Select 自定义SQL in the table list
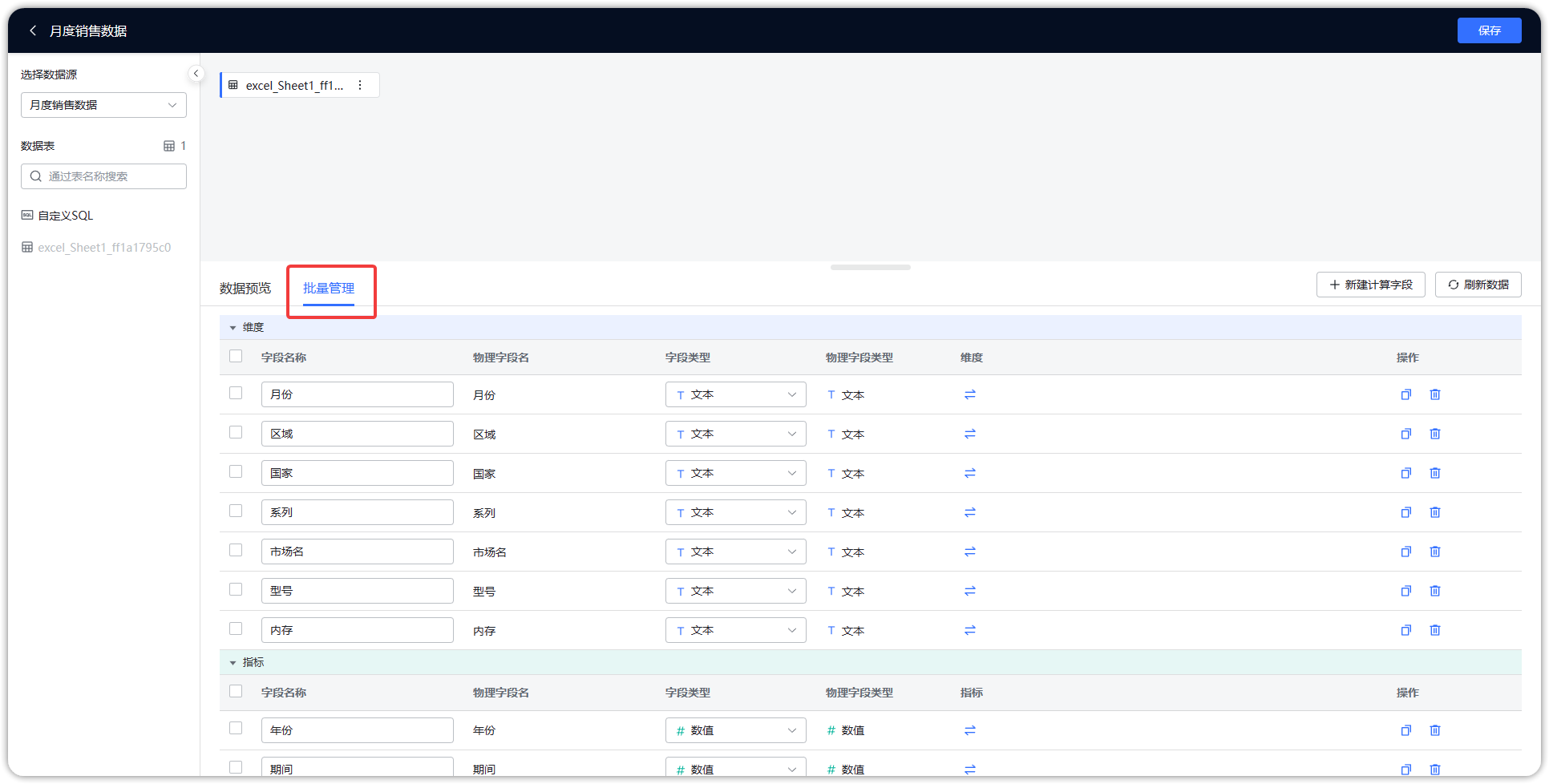The width and height of the screenshot is (1549, 784). click(57, 216)
